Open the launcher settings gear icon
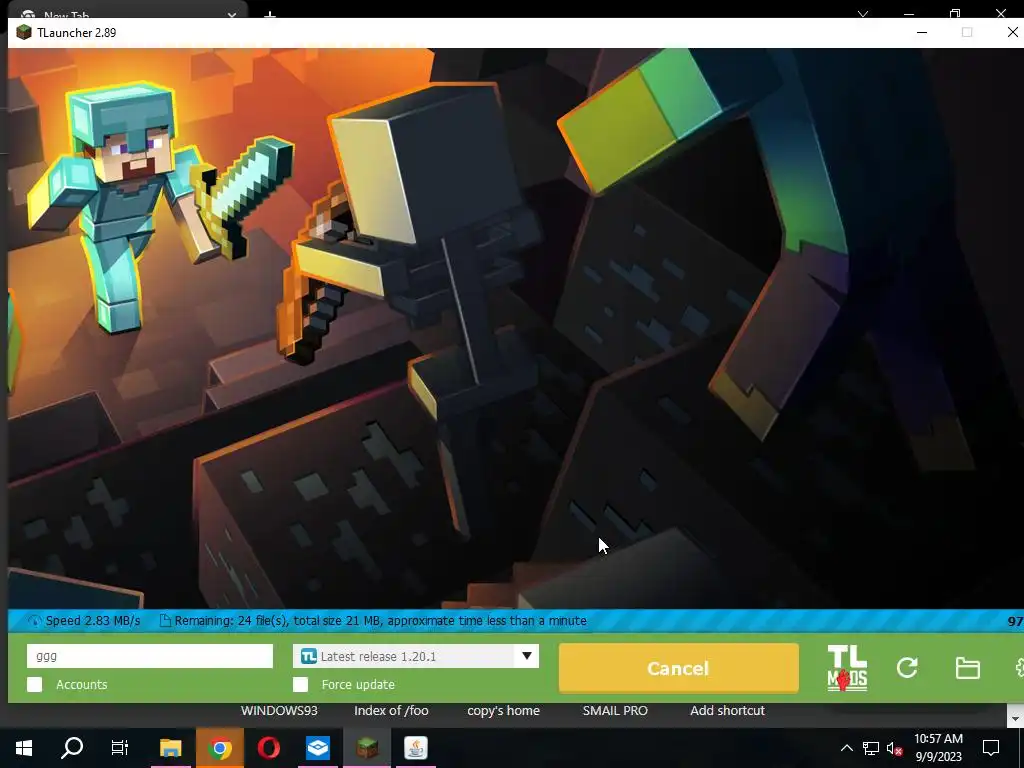Image resolution: width=1024 pixels, height=768 pixels. point(1019,667)
